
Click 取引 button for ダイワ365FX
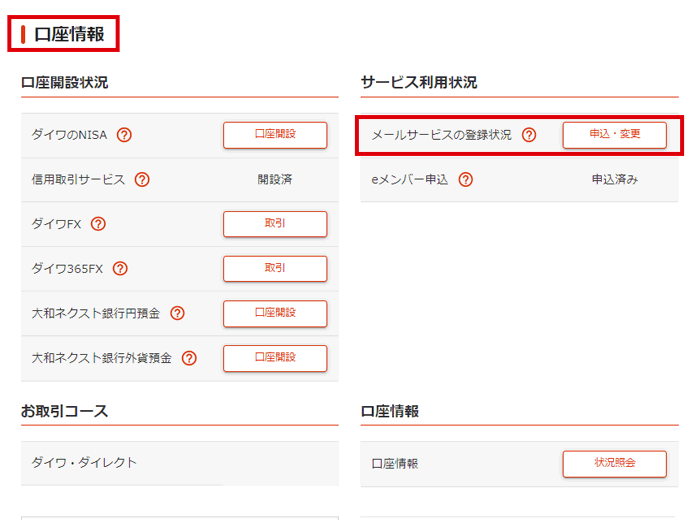pos(275,268)
